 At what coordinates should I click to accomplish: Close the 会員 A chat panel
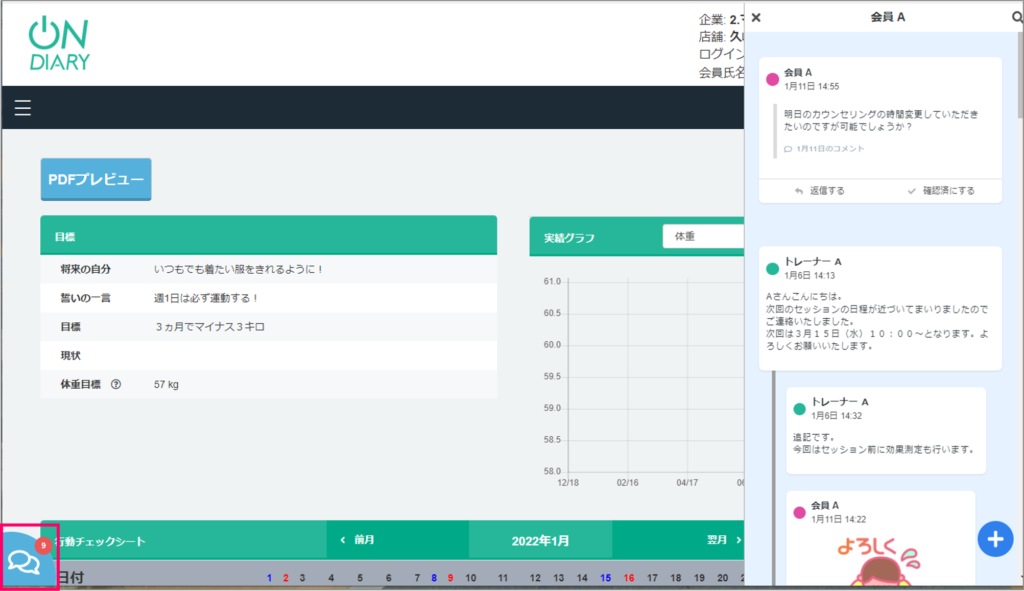point(756,17)
